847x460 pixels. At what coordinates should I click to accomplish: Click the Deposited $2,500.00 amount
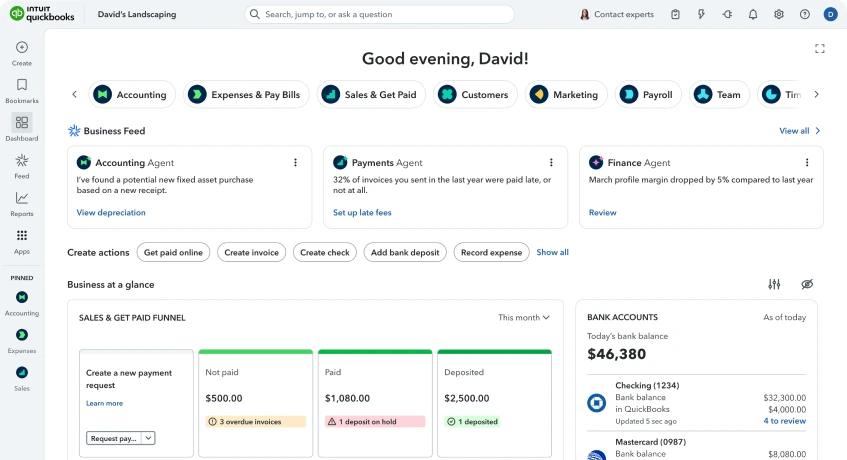pos(467,398)
